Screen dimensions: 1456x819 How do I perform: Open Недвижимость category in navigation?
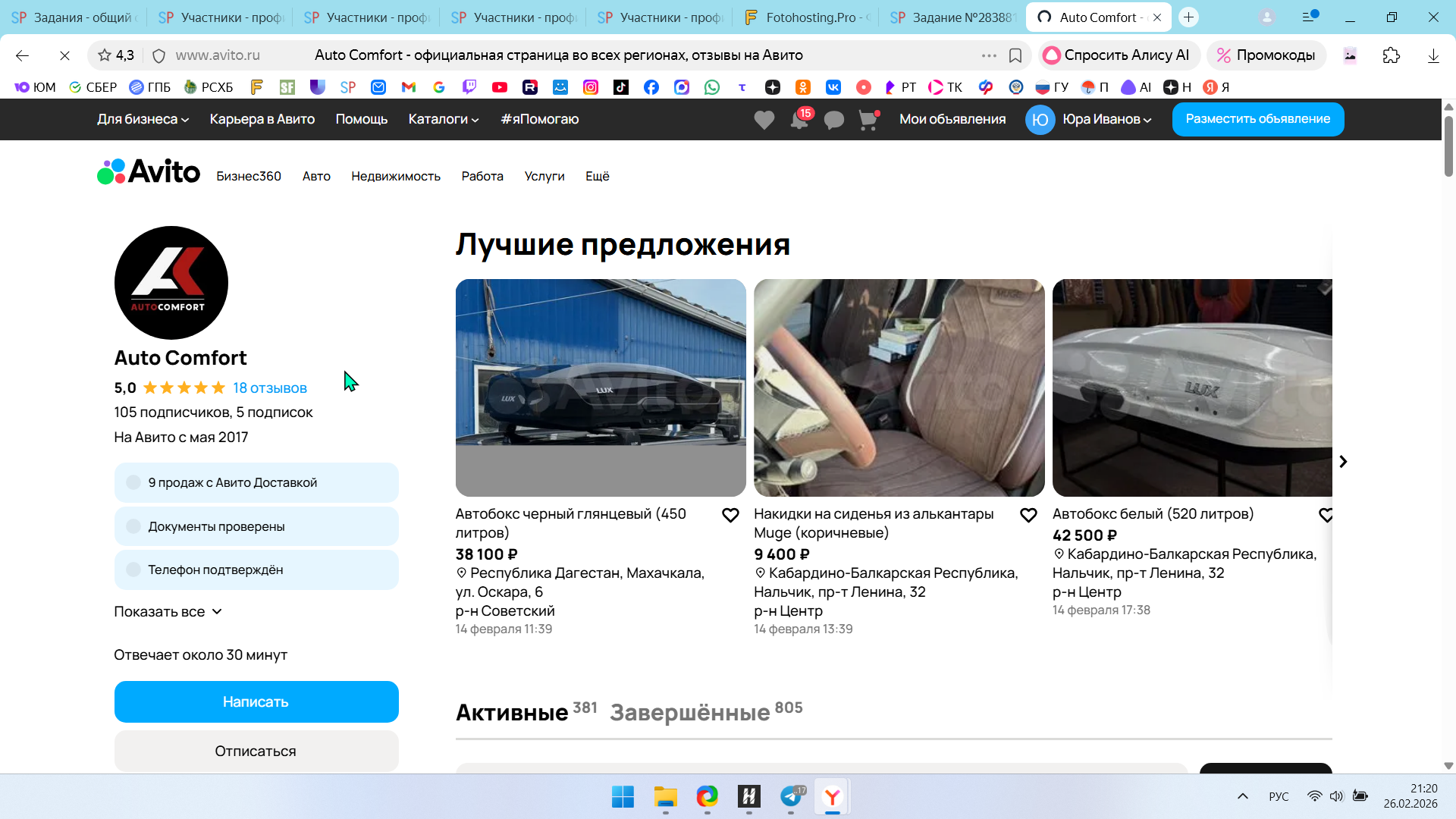tap(395, 176)
